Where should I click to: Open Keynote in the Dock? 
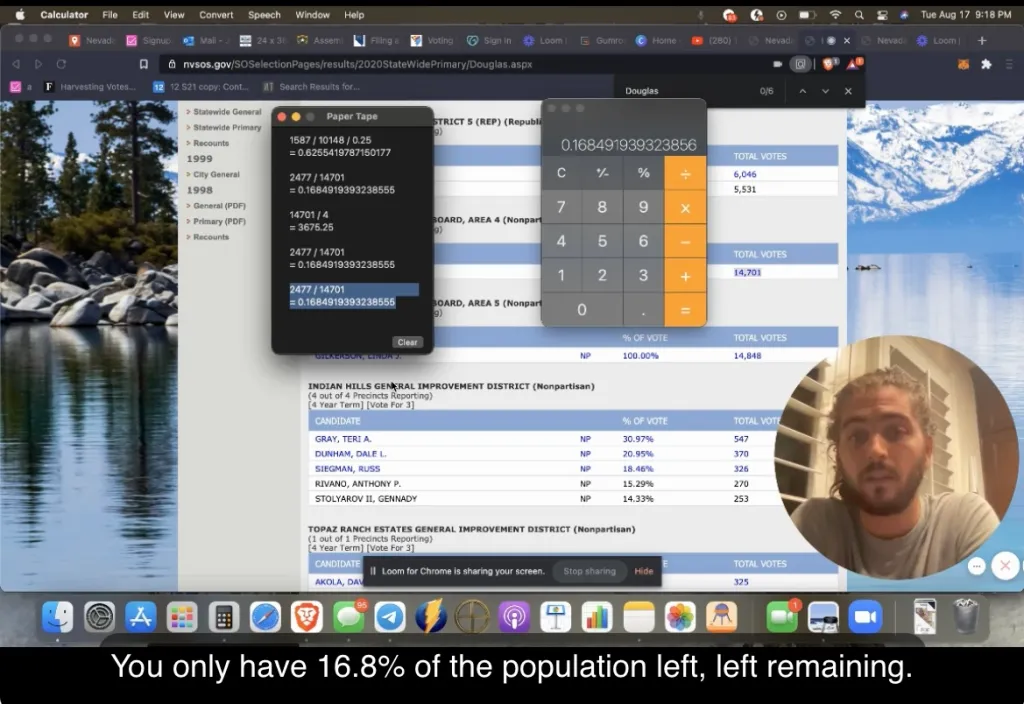556,616
